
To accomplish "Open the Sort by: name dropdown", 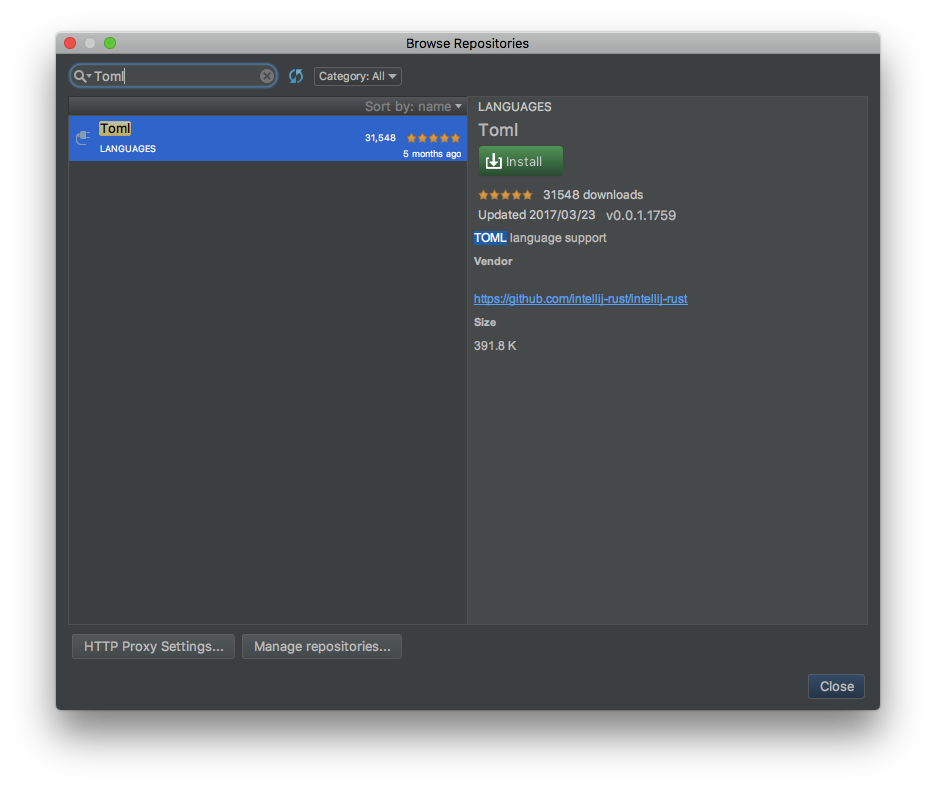I will [x=413, y=106].
